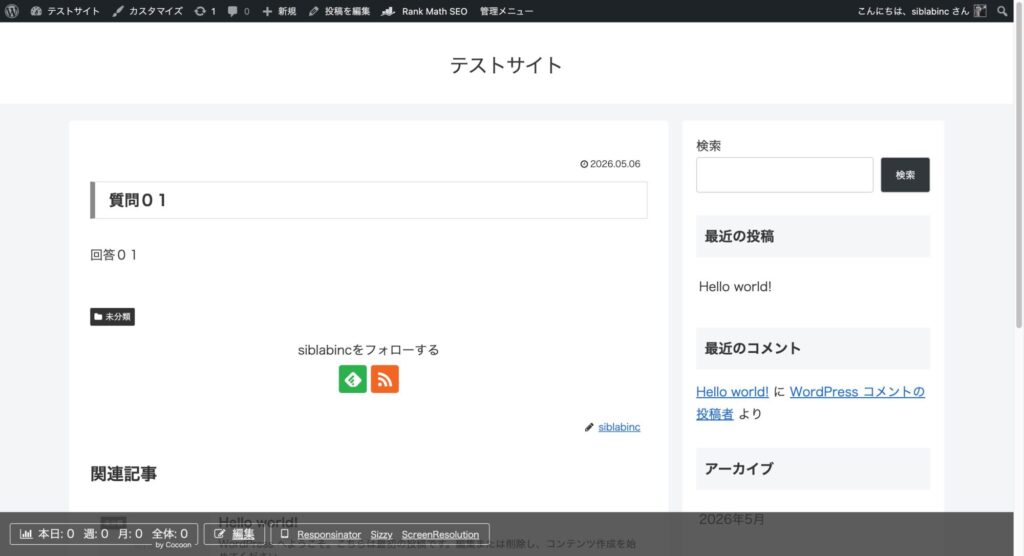Click the siblabincをフォローする text
This screenshot has height=556, width=1024.
[368, 350]
